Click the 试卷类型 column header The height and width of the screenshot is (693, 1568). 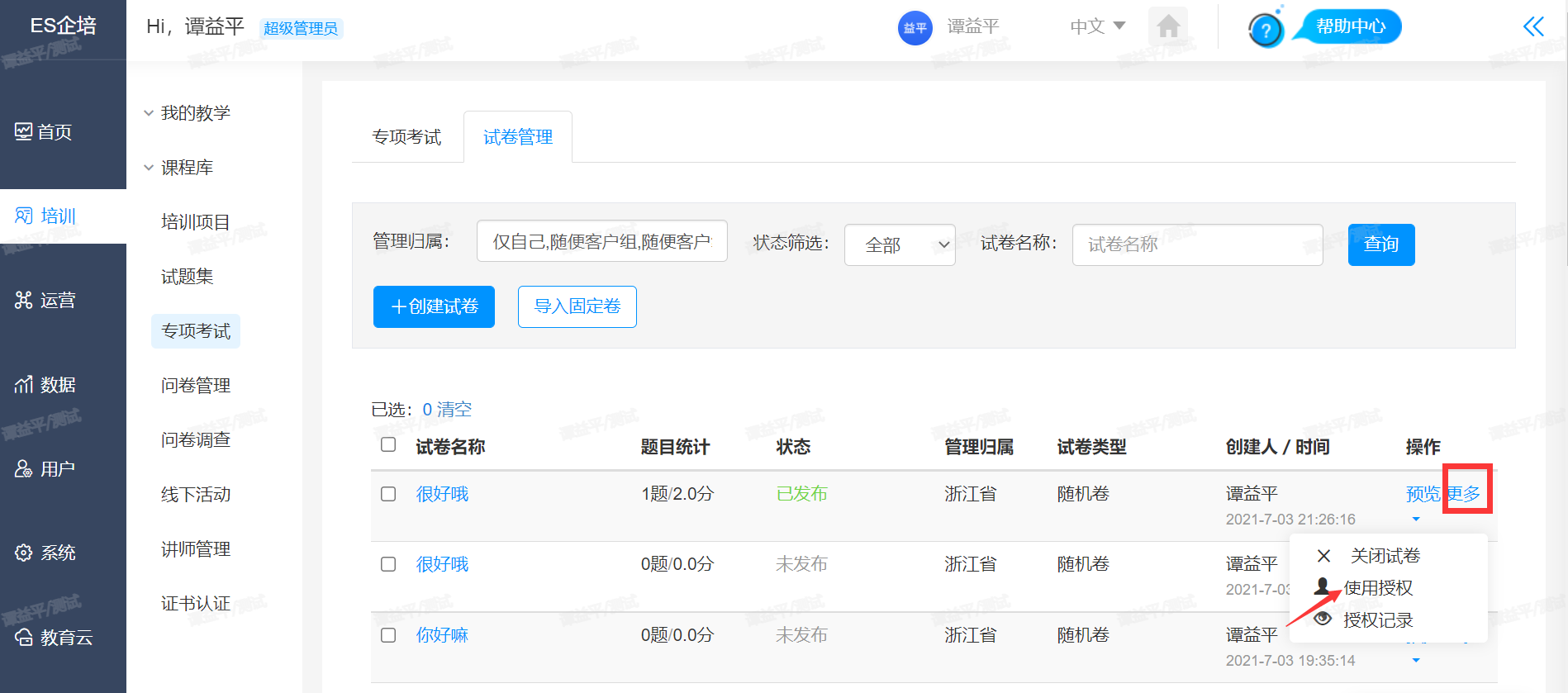coord(1092,447)
